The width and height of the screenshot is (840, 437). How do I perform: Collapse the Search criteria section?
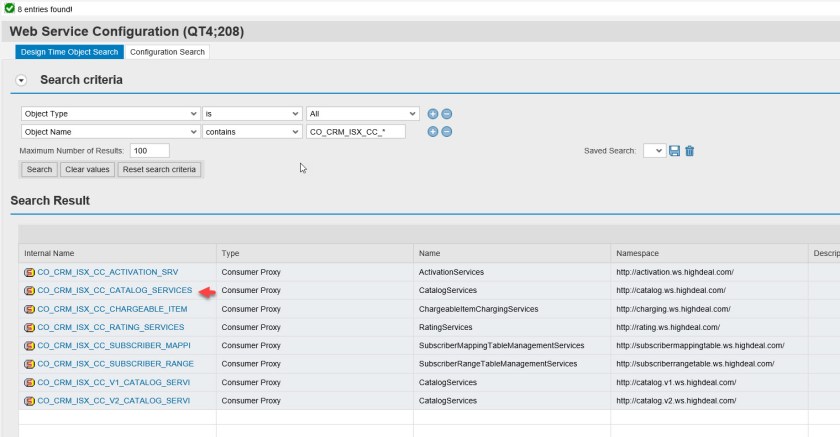click(21, 80)
